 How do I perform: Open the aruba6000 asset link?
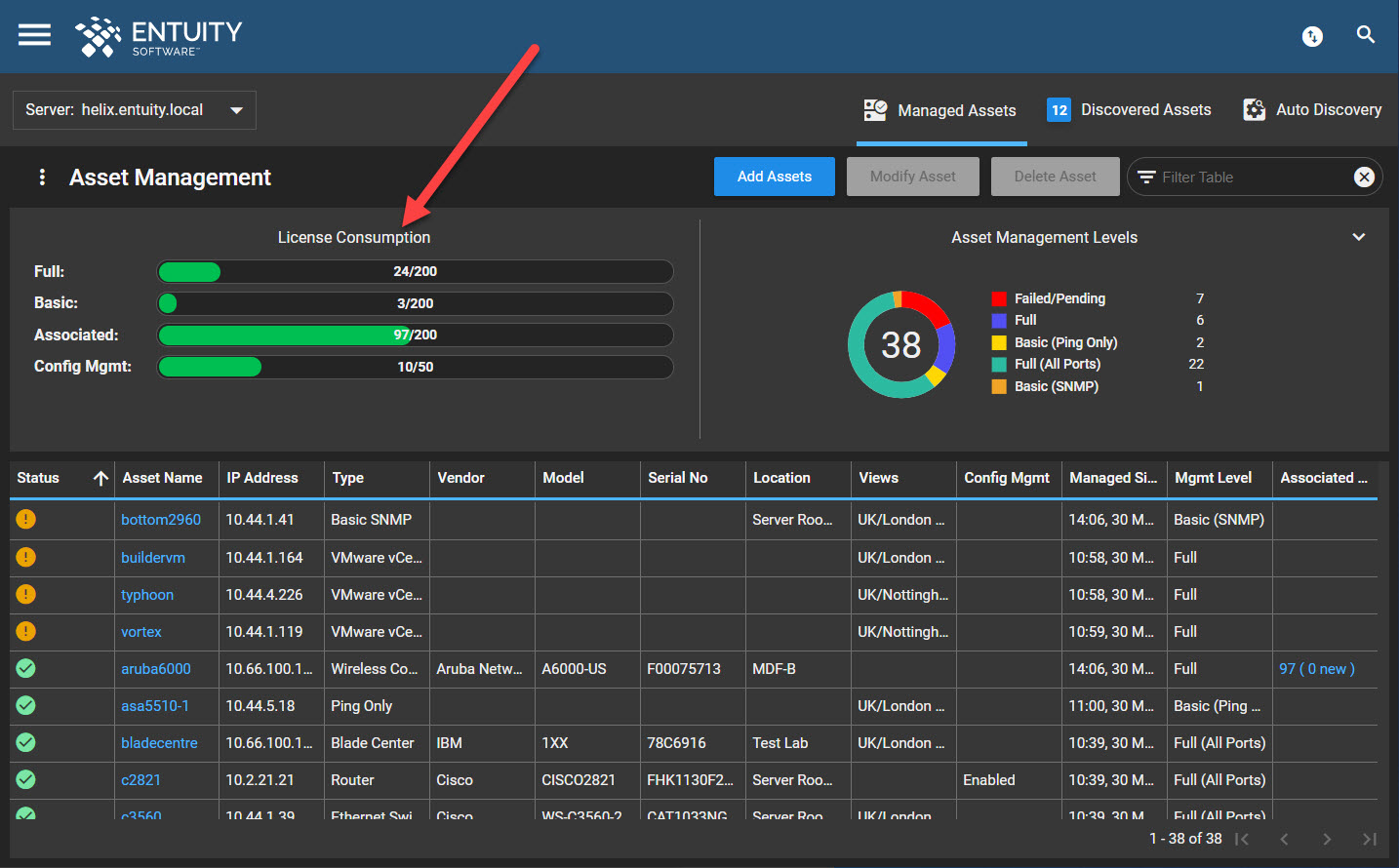(156, 669)
